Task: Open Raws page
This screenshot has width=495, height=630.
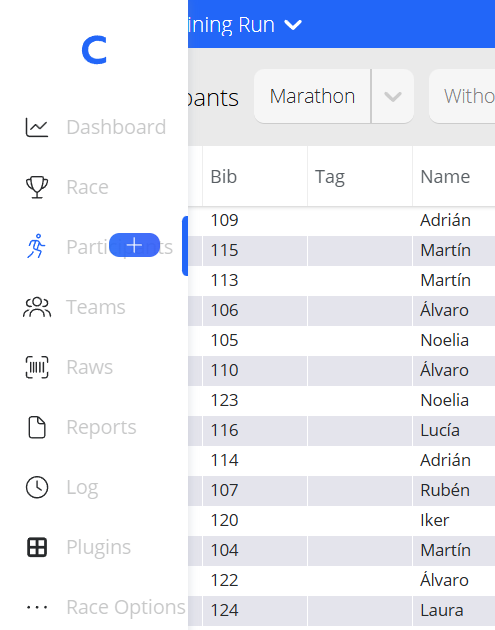Action: coord(90,367)
